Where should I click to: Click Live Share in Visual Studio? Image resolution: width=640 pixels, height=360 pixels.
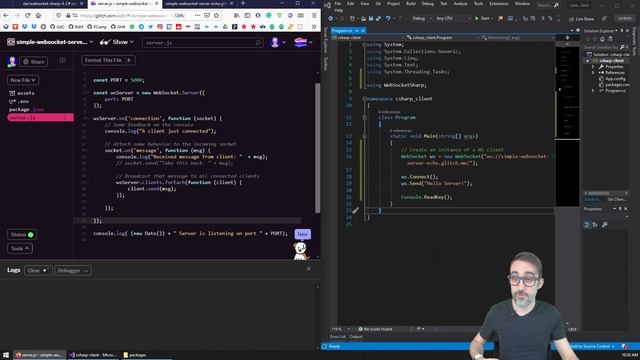point(581,19)
